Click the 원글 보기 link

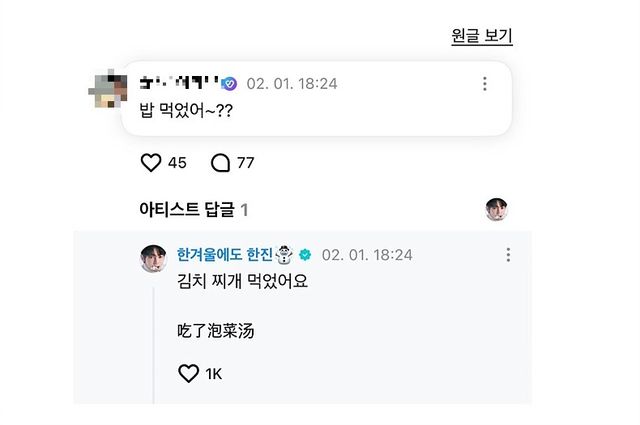click(x=482, y=37)
